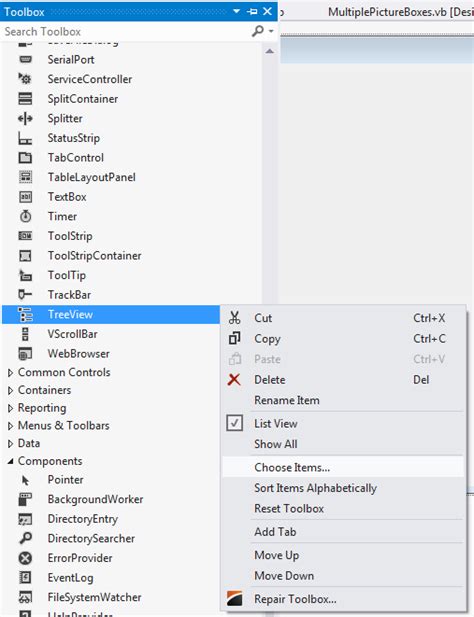
Task: Close the Toolbox panel
Action: click(x=267, y=11)
